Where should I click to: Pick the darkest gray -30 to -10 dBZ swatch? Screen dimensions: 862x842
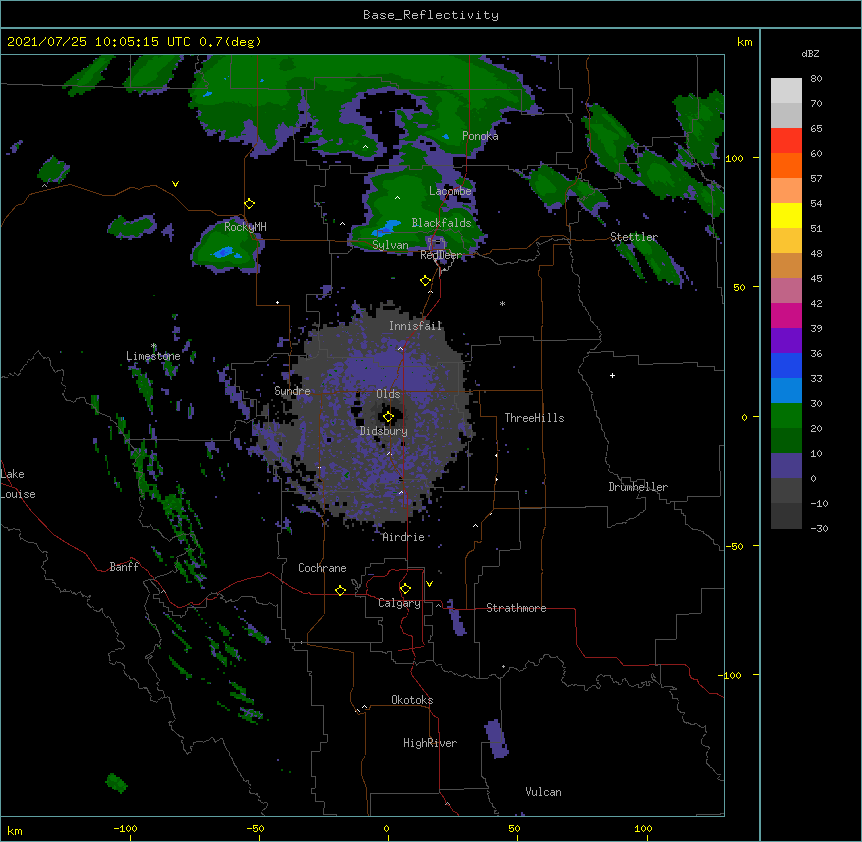786,516
